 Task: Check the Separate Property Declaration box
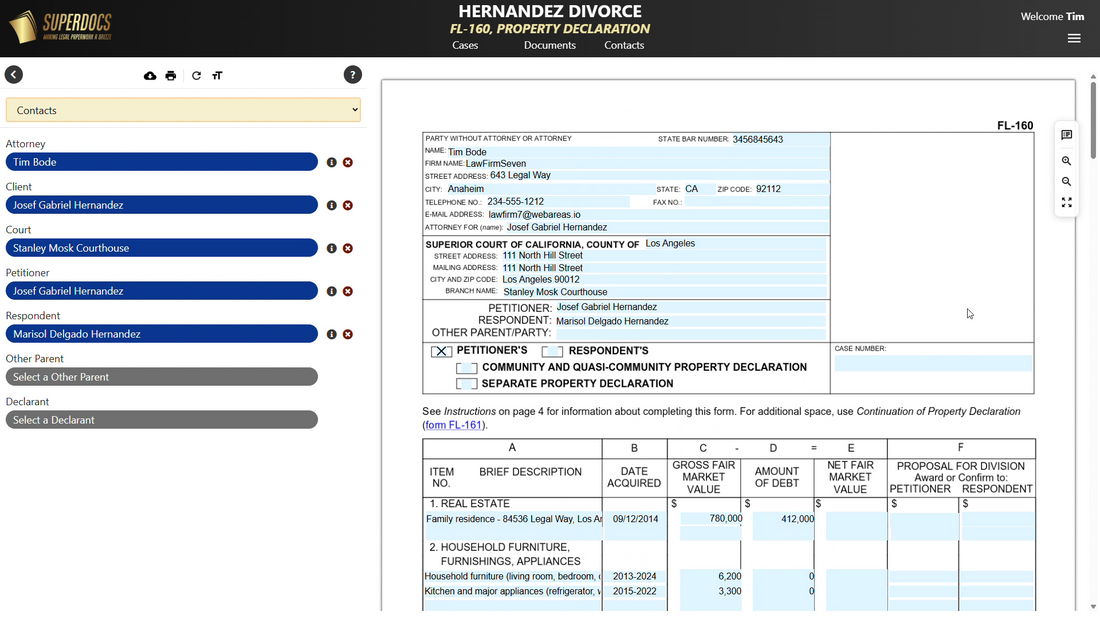(467, 384)
